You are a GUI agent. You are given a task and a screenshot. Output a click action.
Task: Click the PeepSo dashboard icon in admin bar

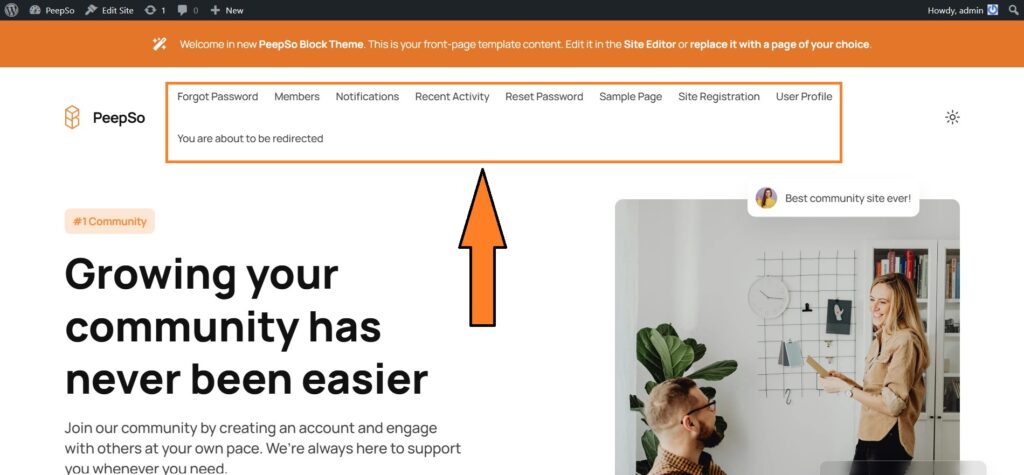[35, 10]
